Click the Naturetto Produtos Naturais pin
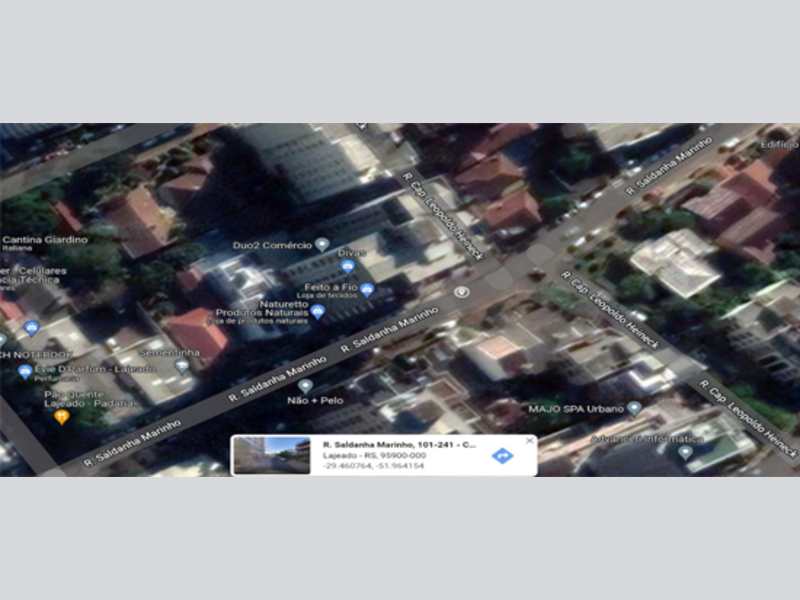Viewport: 800px width, 600px height. (317, 311)
